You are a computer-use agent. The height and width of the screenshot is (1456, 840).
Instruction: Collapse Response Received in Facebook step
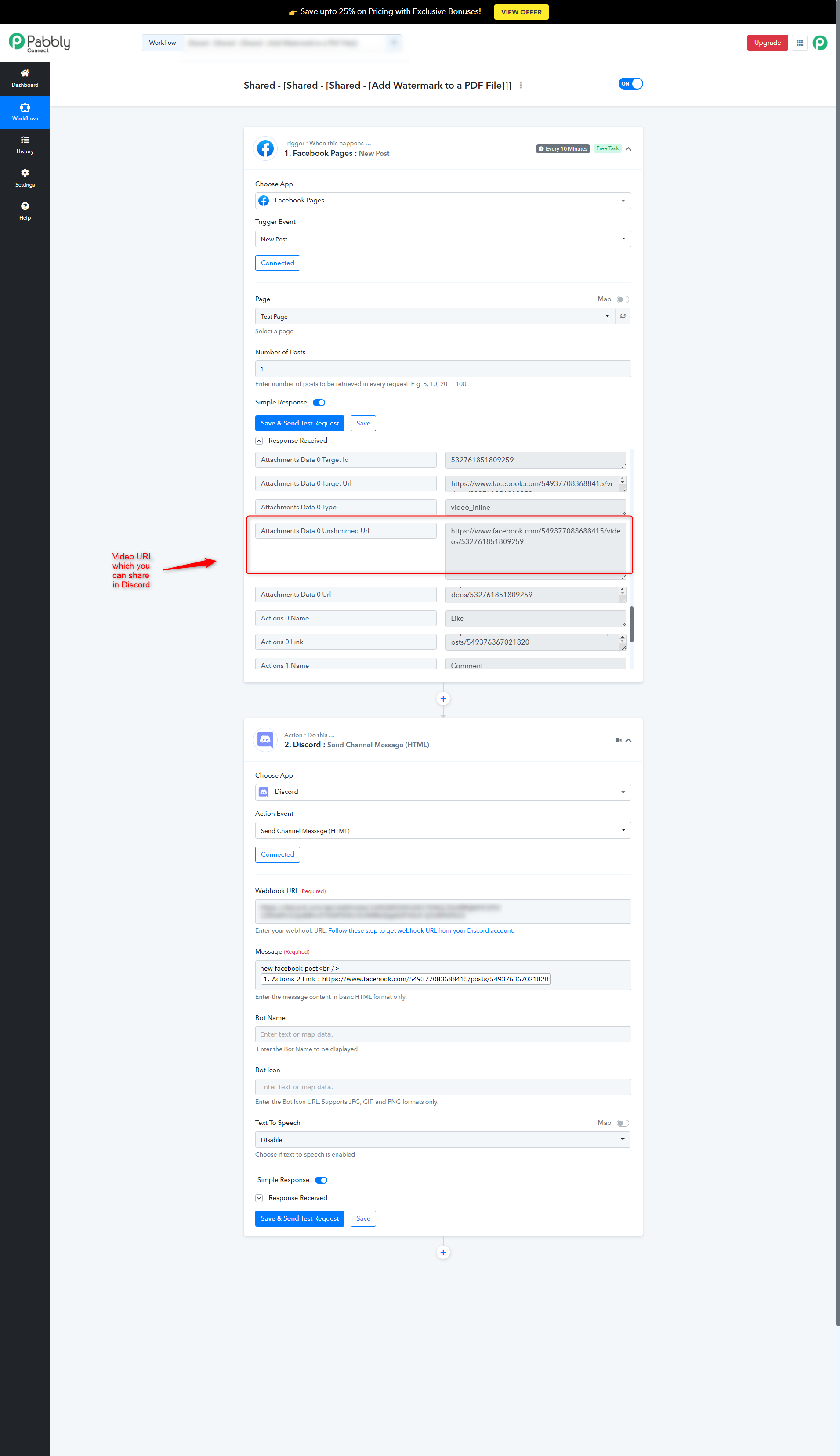pos(259,440)
